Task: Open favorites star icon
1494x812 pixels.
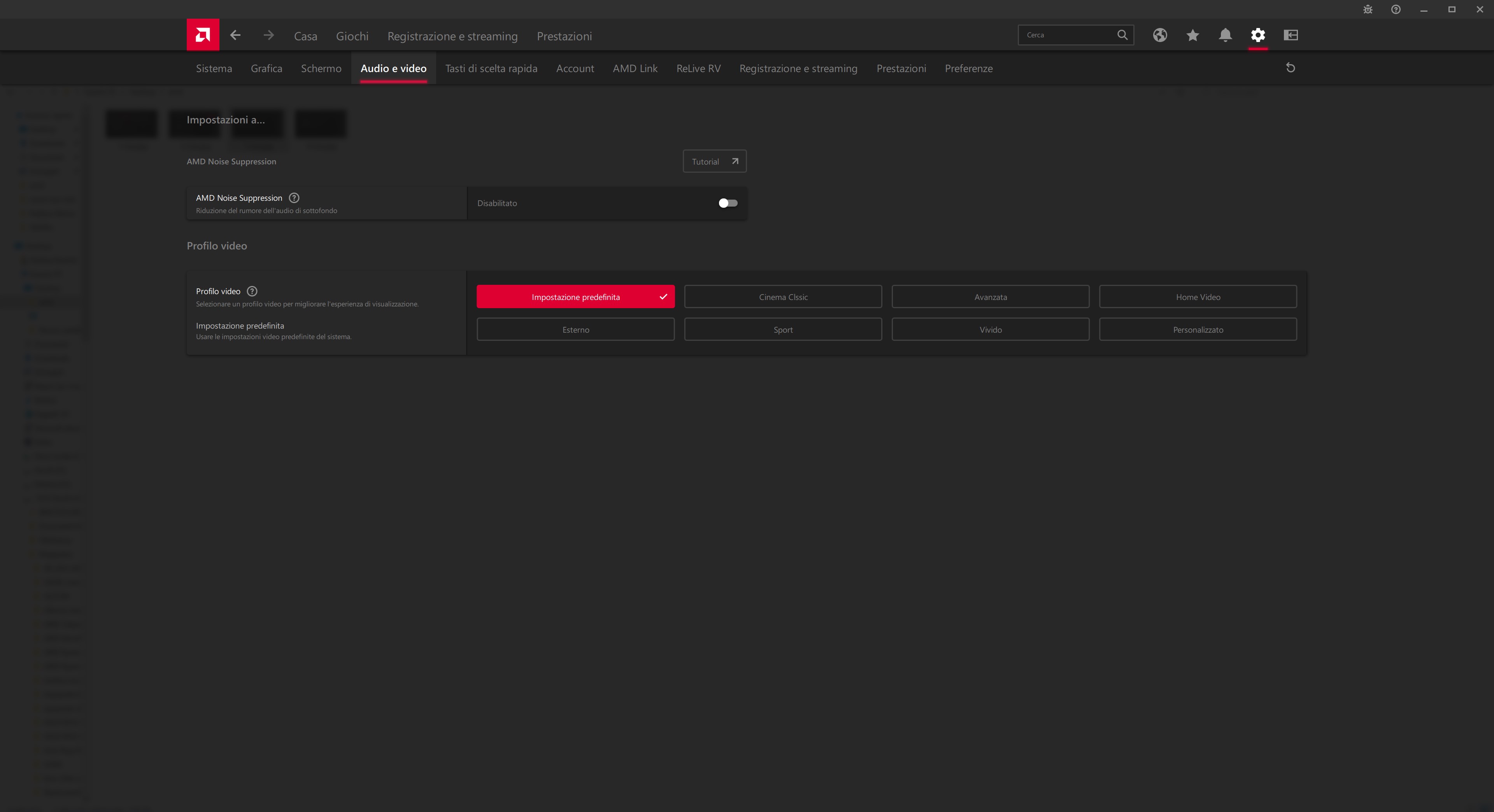Action: tap(1192, 35)
